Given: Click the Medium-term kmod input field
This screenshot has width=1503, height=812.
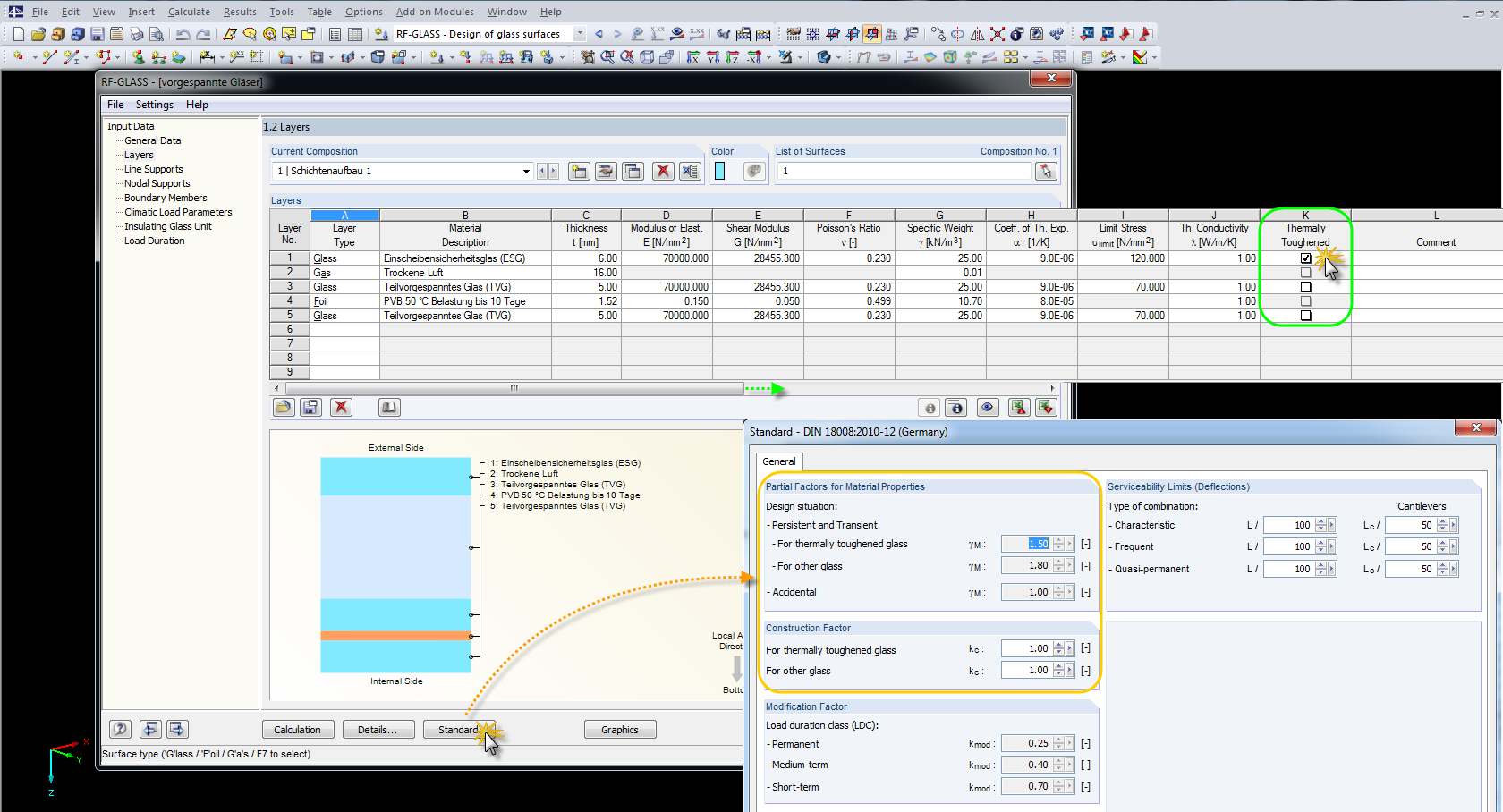Looking at the screenshot, I should pos(1026,765).
